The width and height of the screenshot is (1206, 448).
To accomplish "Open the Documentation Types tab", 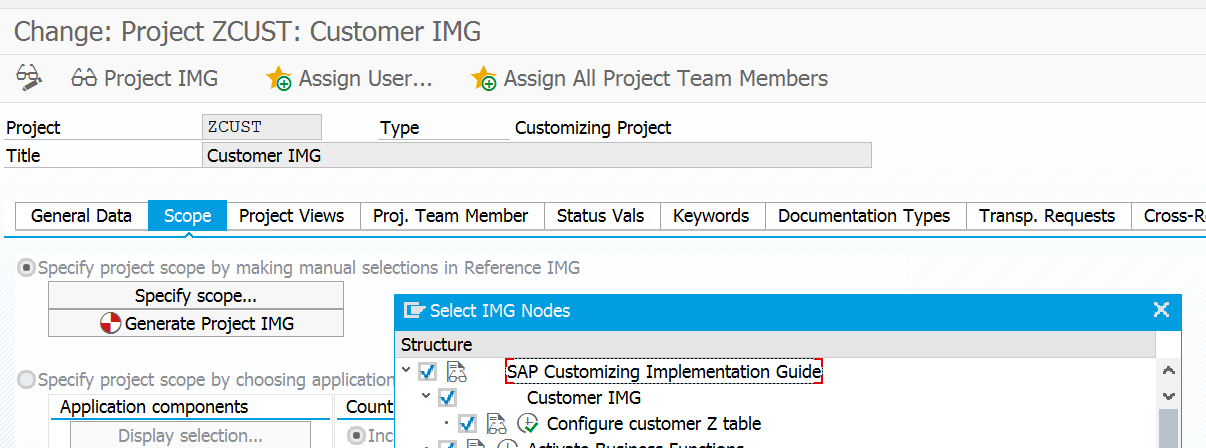I will [864, 216].
